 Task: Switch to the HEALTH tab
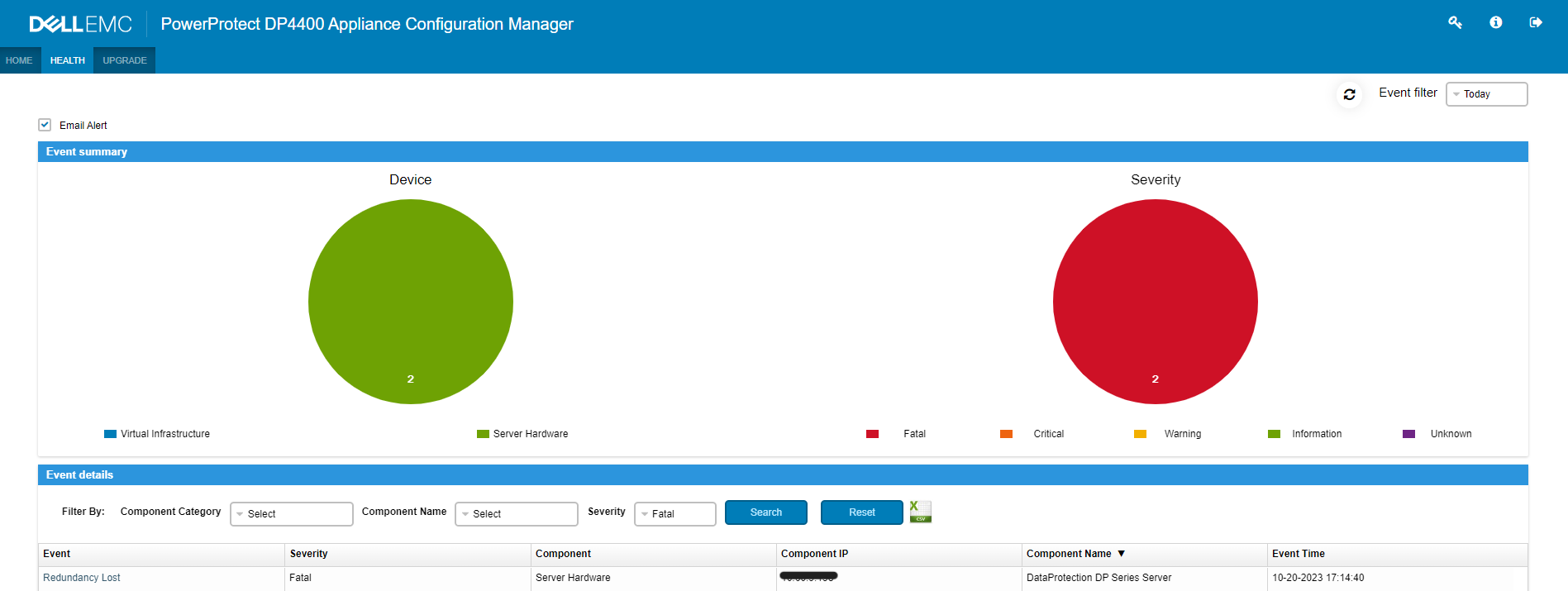(67, 60)
